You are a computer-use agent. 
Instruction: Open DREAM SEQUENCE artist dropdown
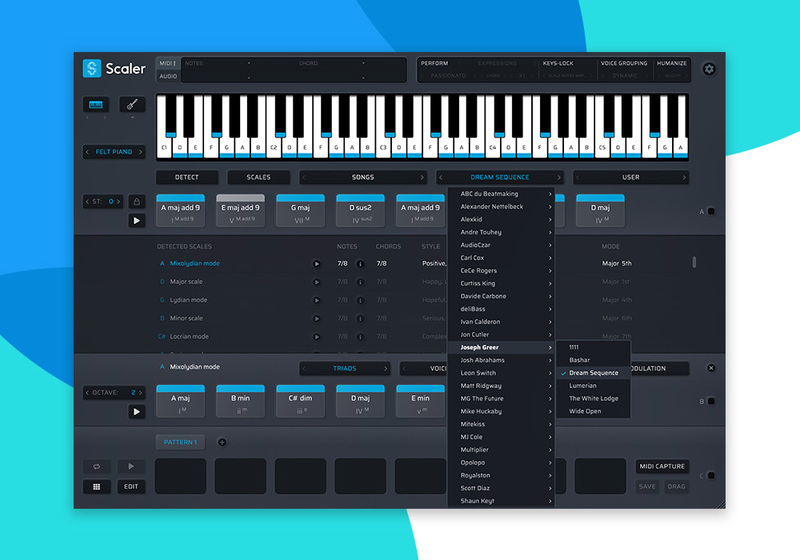click(x=499, y=177)
